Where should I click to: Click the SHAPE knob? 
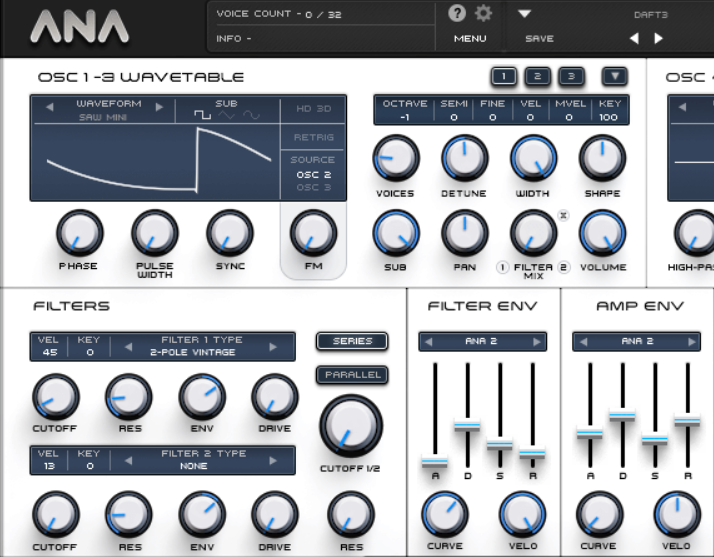click(602, 158)
